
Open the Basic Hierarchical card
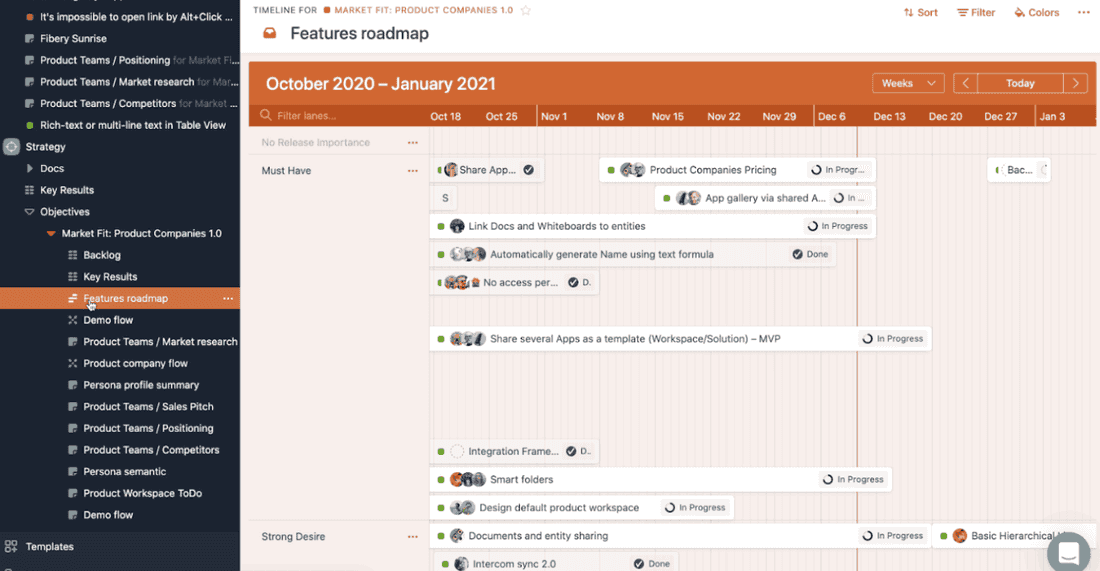1014,536
